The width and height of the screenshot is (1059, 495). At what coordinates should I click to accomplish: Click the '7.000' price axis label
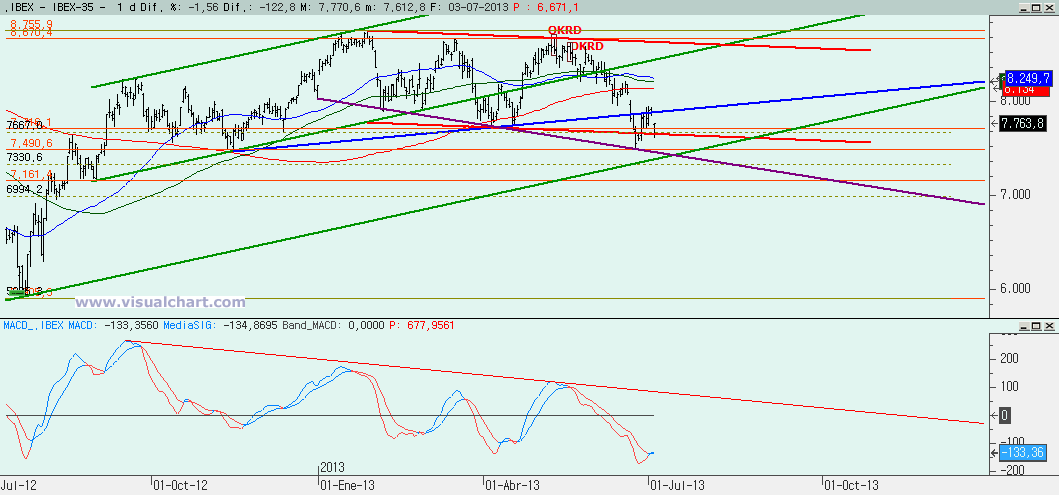(1016, 194)
